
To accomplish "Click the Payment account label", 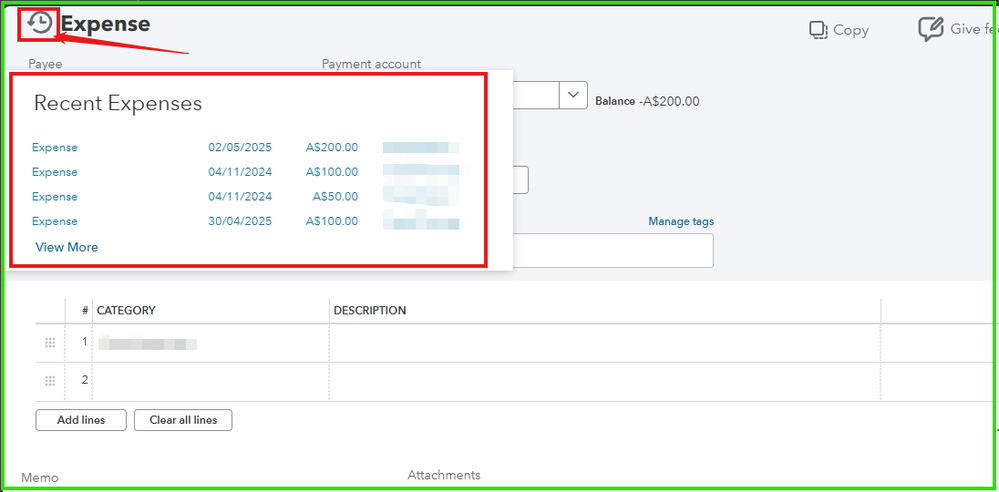I will point(371,64).
